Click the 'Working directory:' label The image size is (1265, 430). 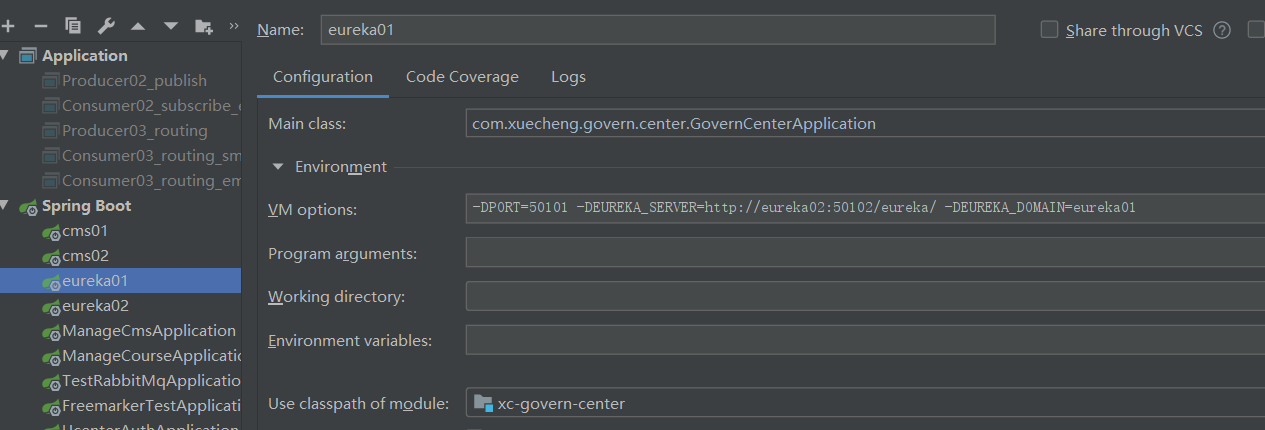(x=336, y=297)
